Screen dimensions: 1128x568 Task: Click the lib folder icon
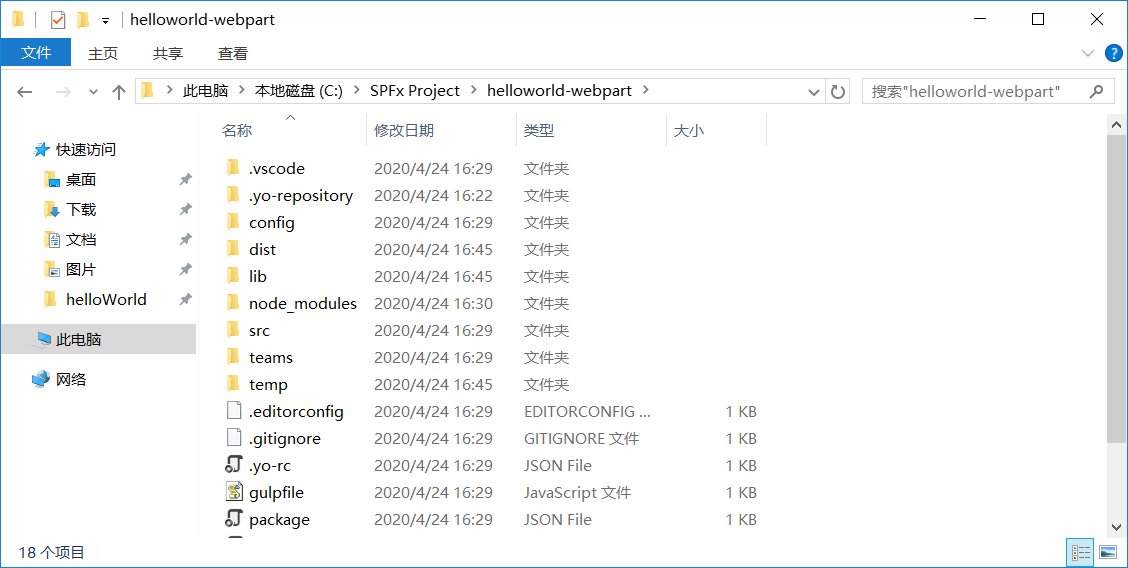pyautogui.click(x=233, y=276)
